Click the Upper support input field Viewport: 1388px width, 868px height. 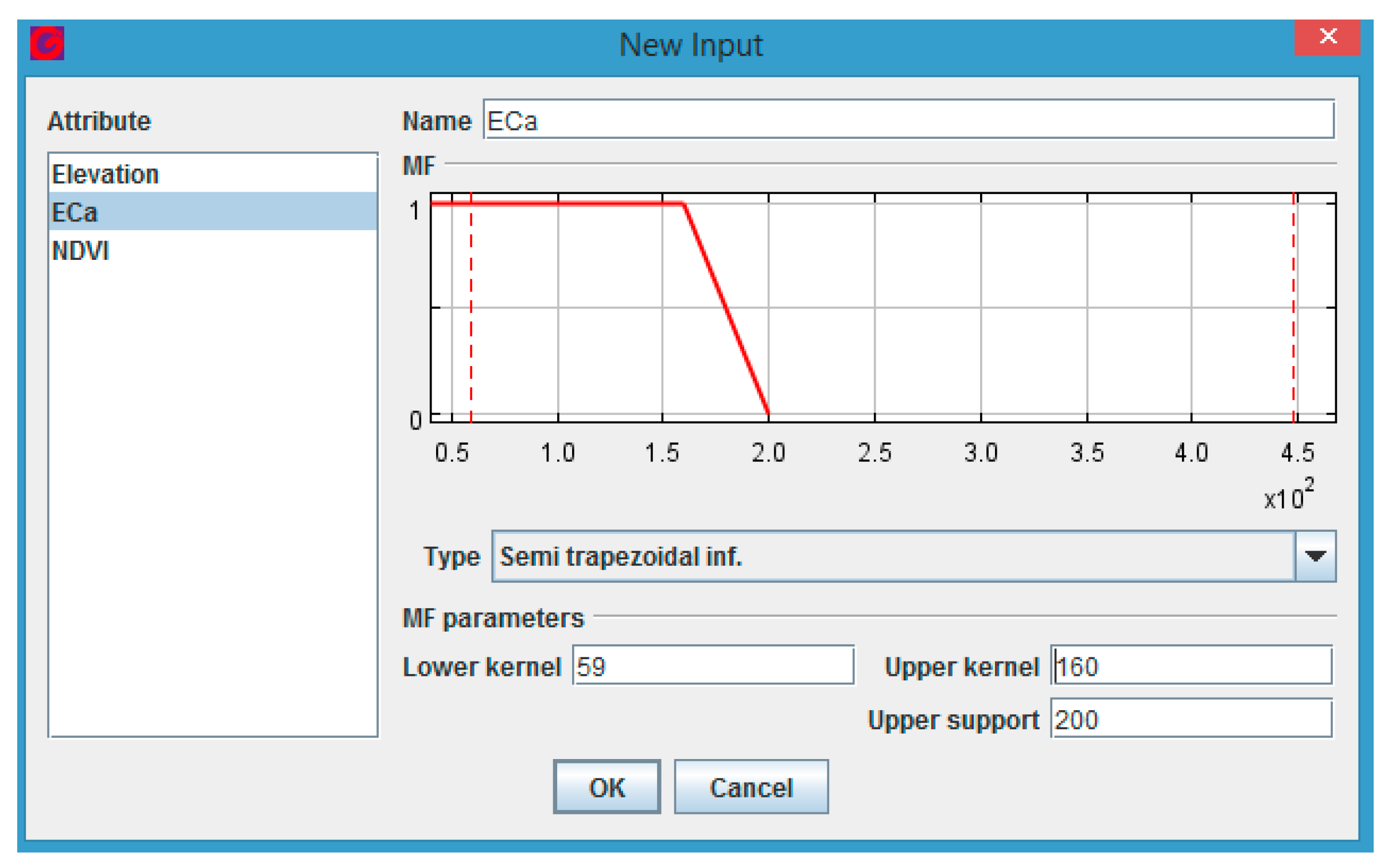click(x=1191, y=719)
